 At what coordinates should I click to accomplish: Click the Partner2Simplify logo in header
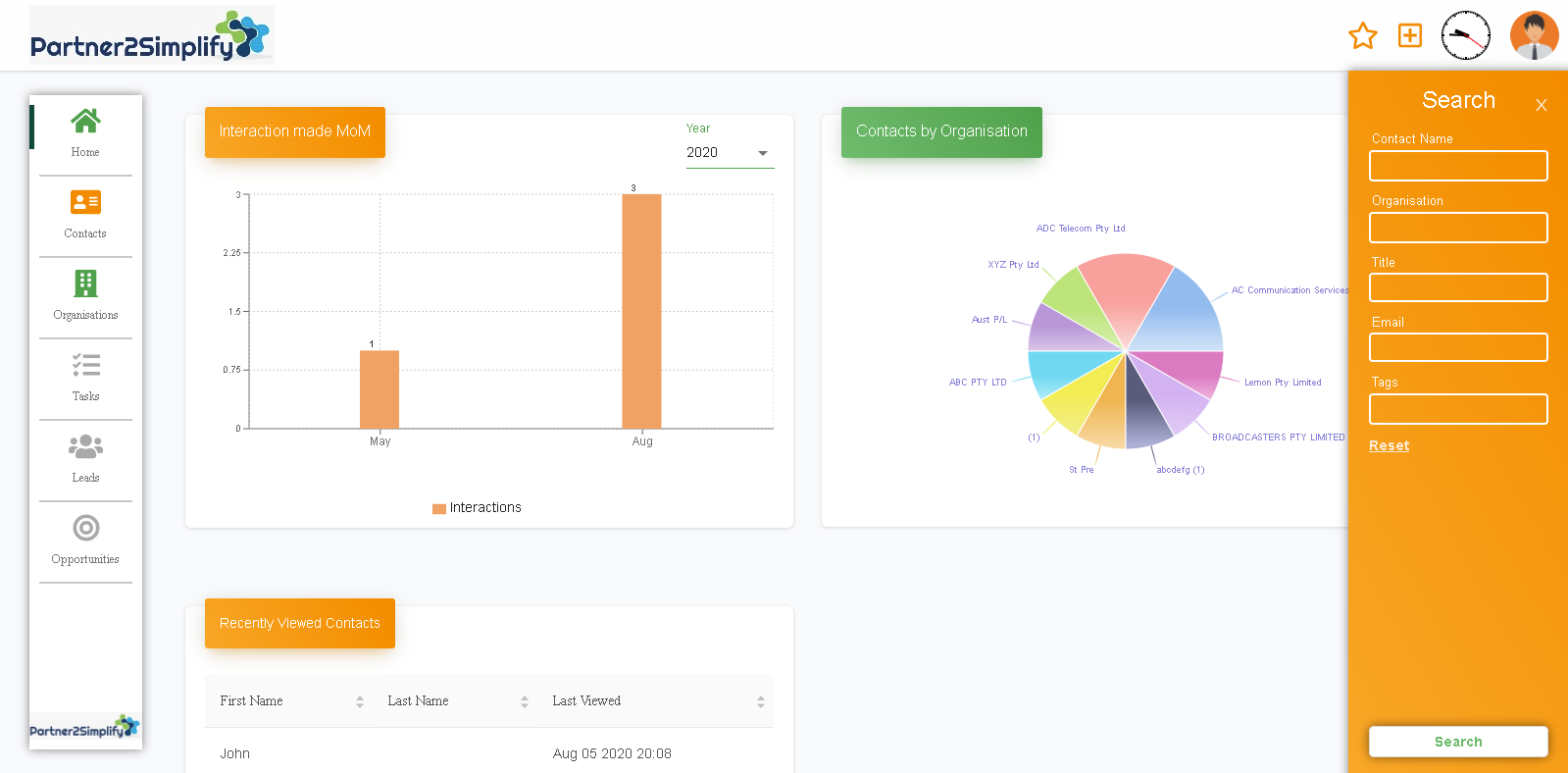tap(151, 35)
